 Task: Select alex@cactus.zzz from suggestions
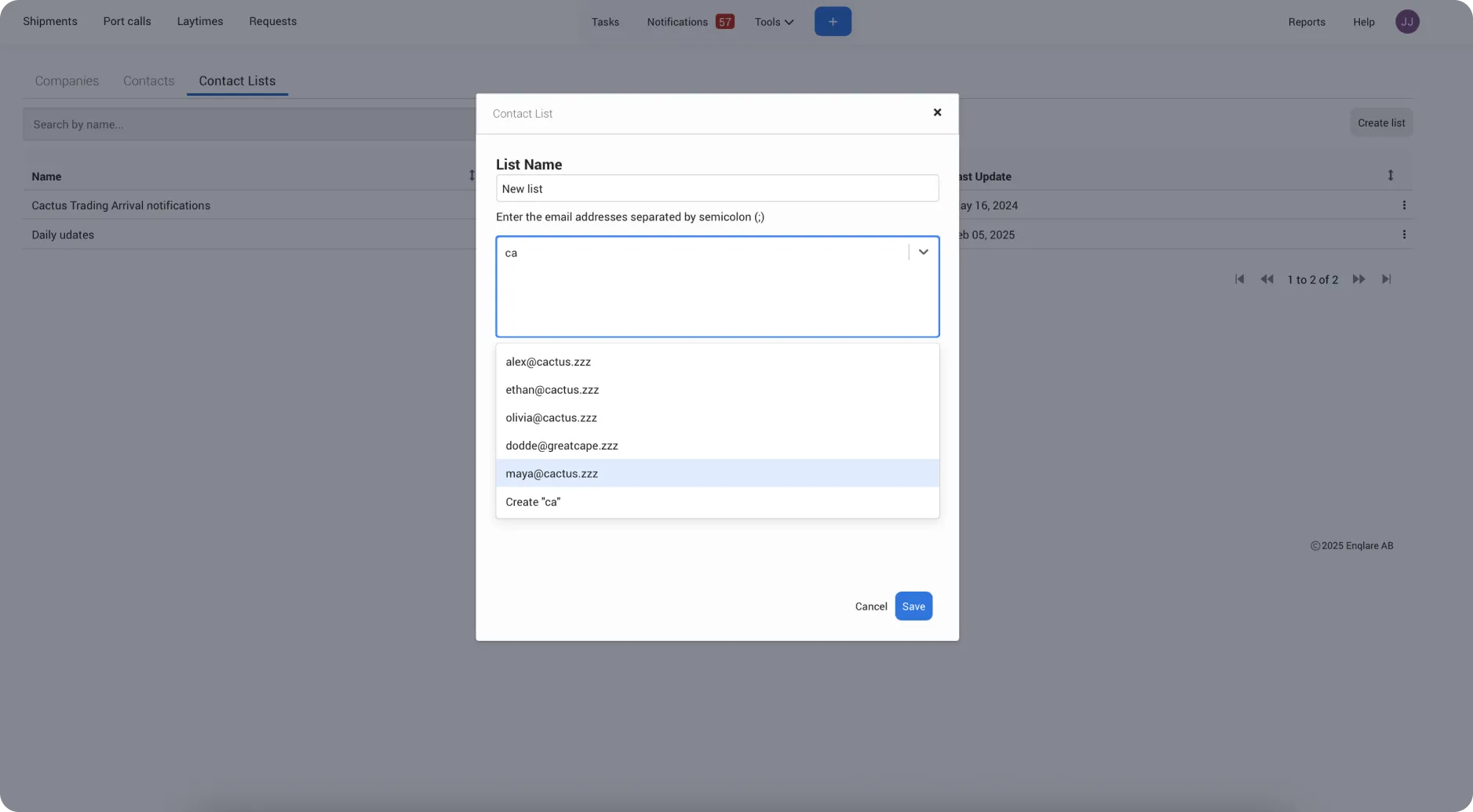717,362
